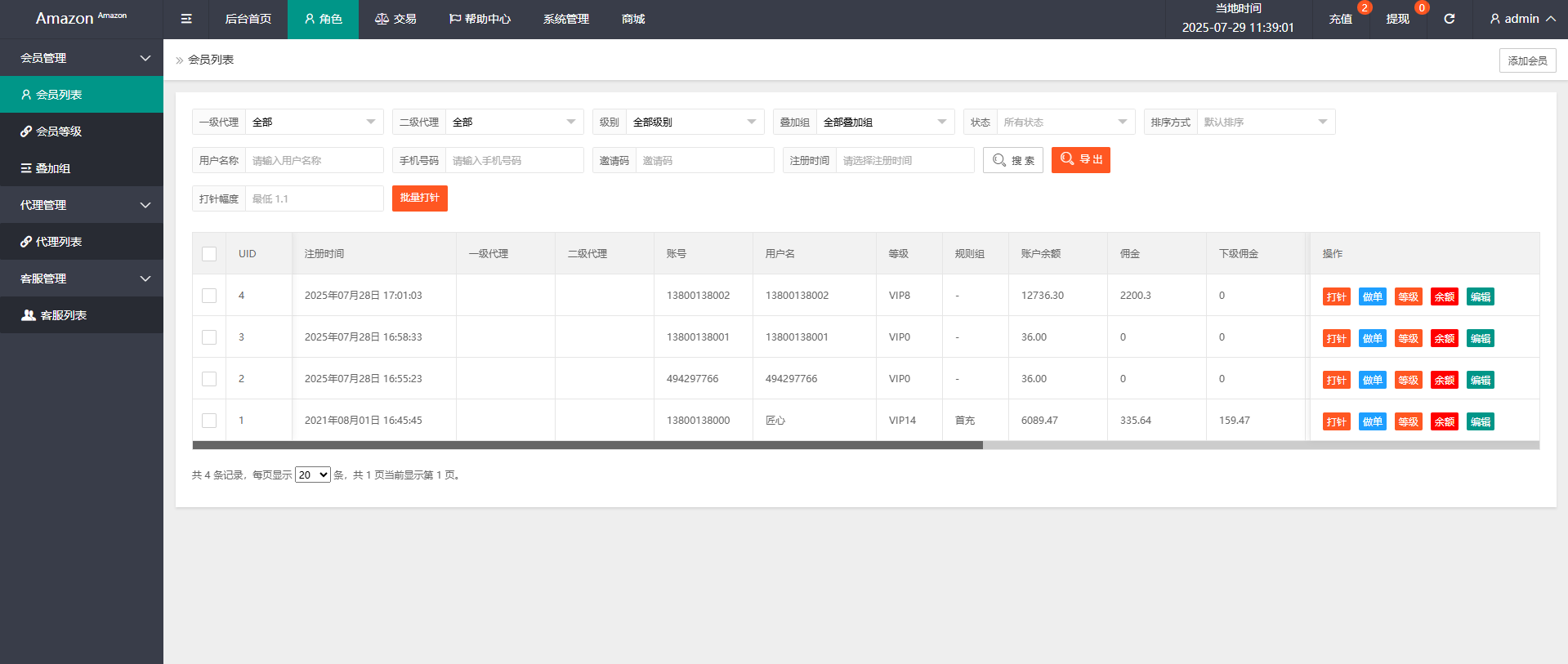Click the orange 导出 export button
1568x664 pixels.
(x=1080, y=160)
